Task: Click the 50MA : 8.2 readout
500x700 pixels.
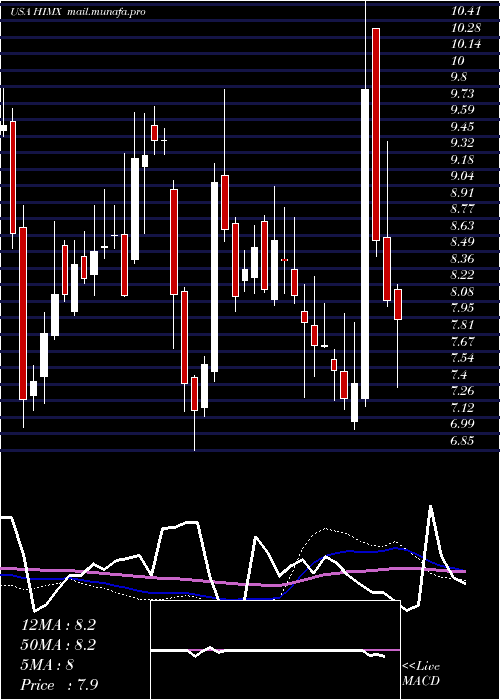Action: pos(58,645)
